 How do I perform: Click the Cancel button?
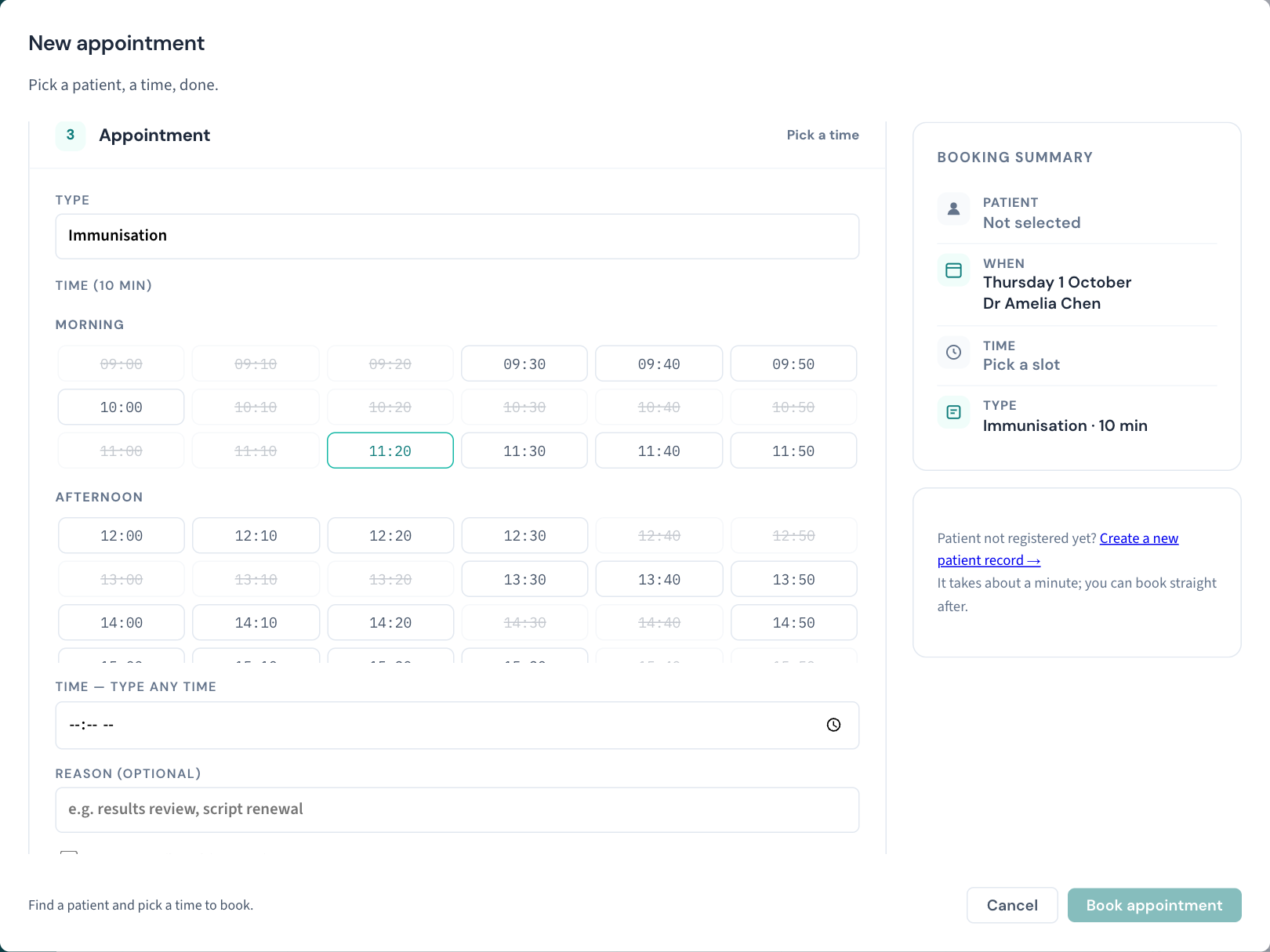[1012, 905]
